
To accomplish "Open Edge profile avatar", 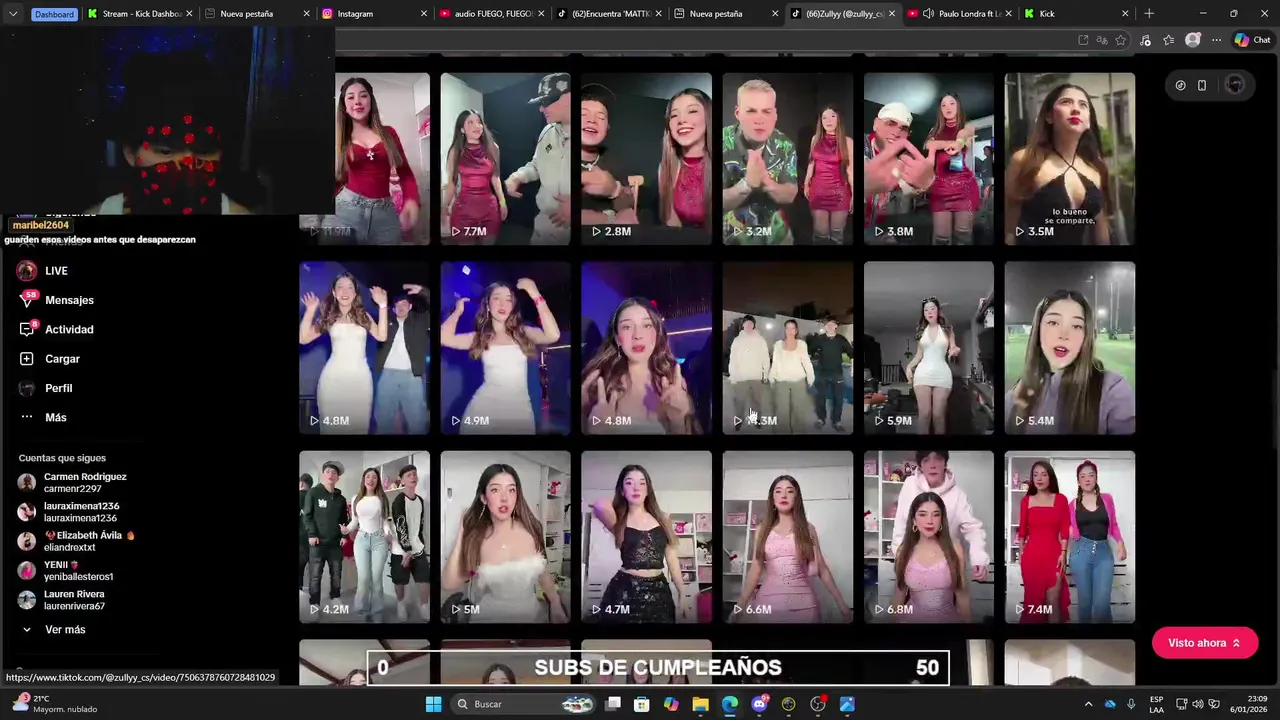I will pos(1192,40).
